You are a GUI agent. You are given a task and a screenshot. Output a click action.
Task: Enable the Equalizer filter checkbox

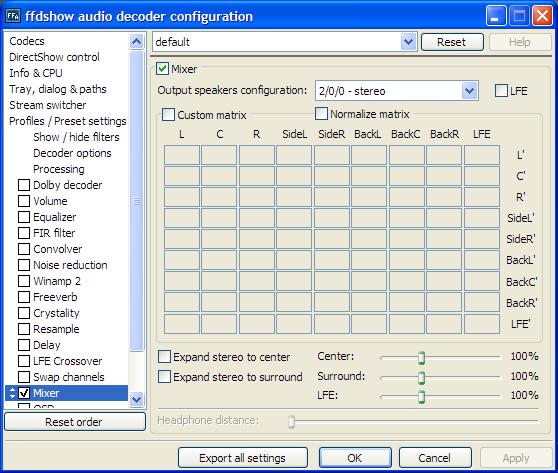click(x=24, y=217)
